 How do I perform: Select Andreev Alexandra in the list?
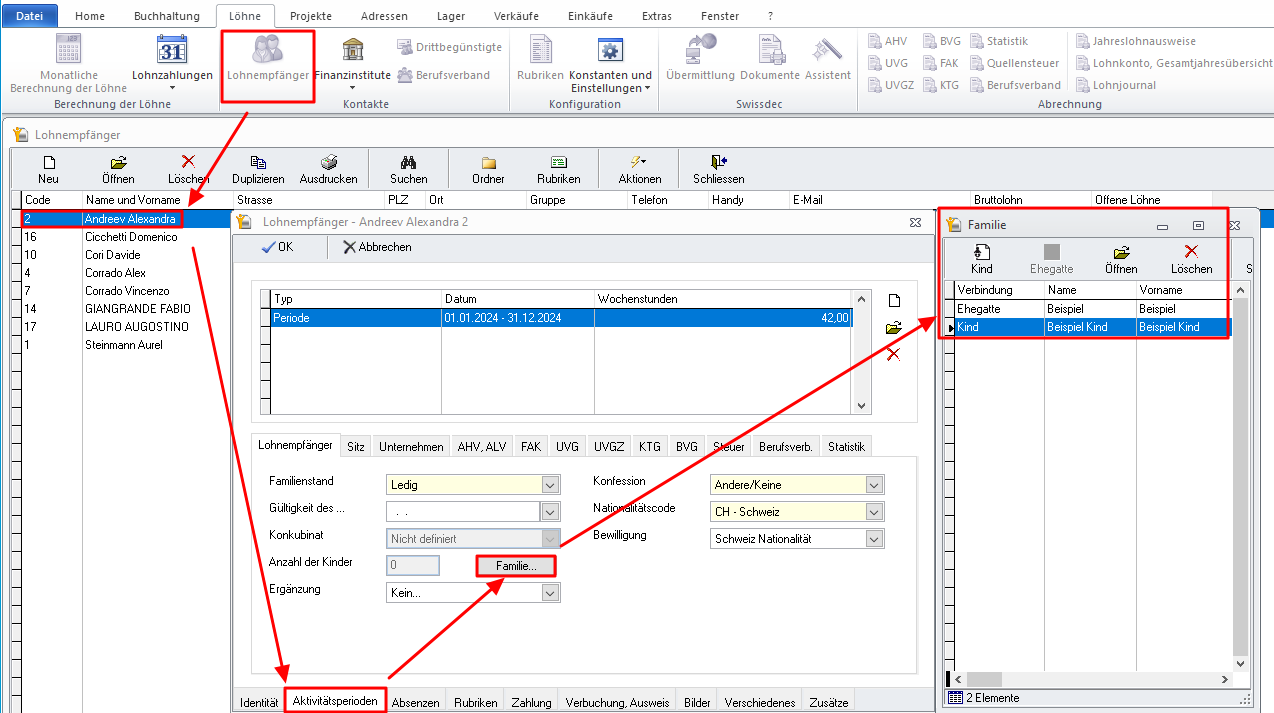[130, 219]
